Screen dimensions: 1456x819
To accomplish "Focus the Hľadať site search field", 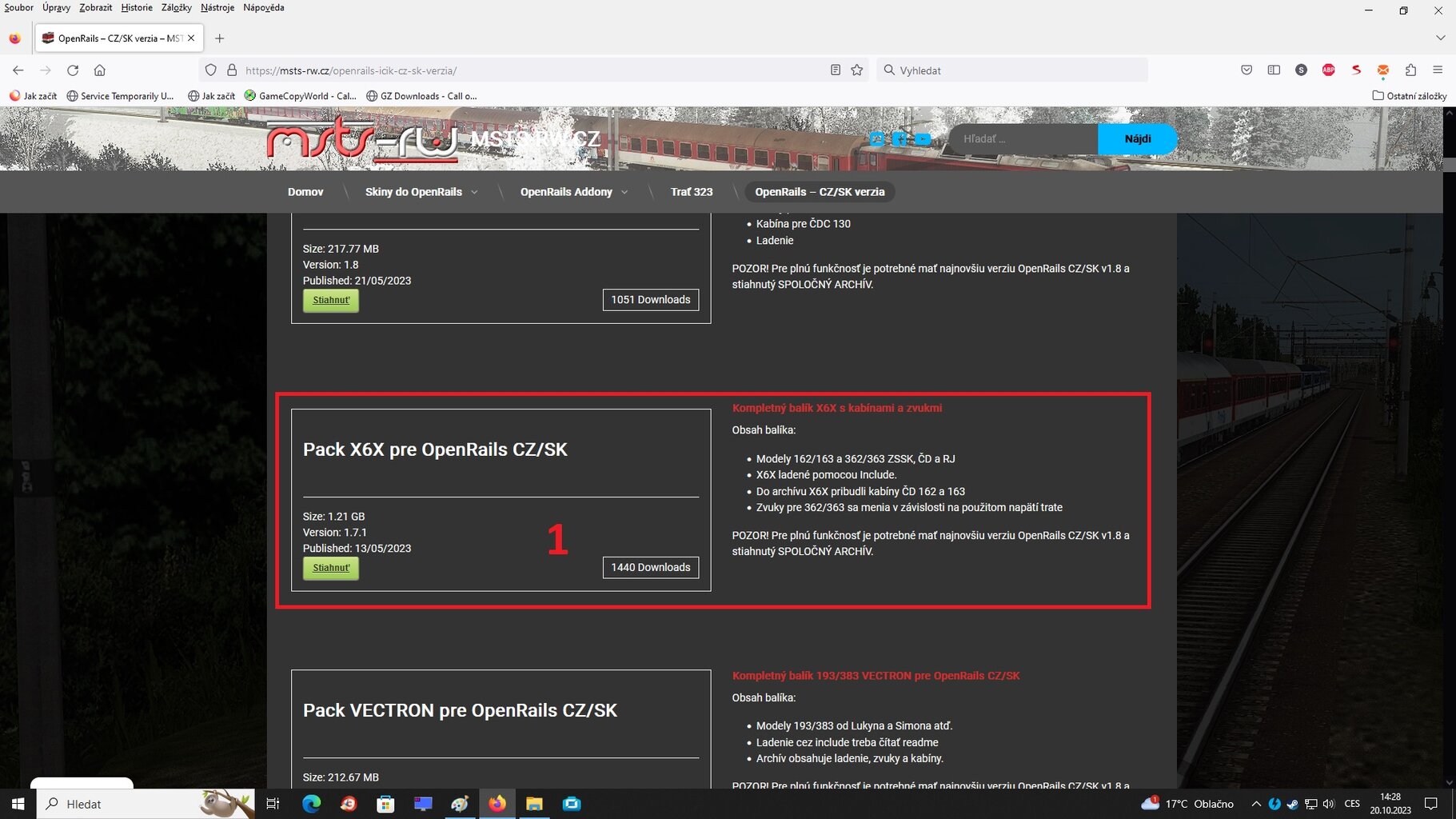I will tap(1023, 139).
